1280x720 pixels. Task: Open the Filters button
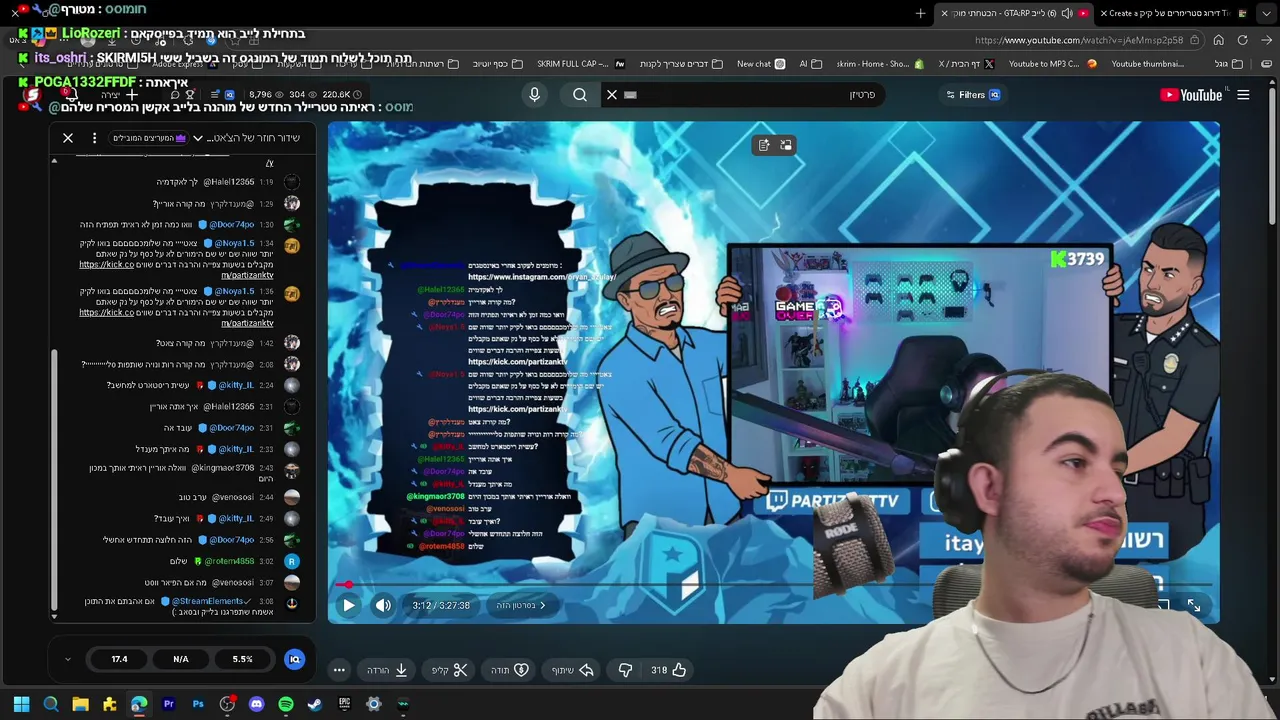973,94
